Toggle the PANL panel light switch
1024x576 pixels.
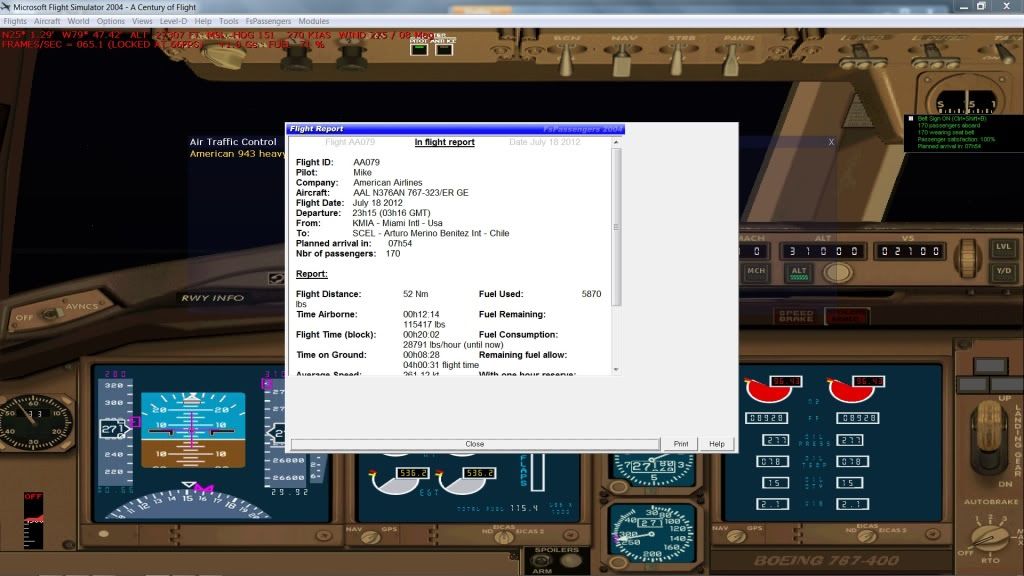click(x=733, y=60)
